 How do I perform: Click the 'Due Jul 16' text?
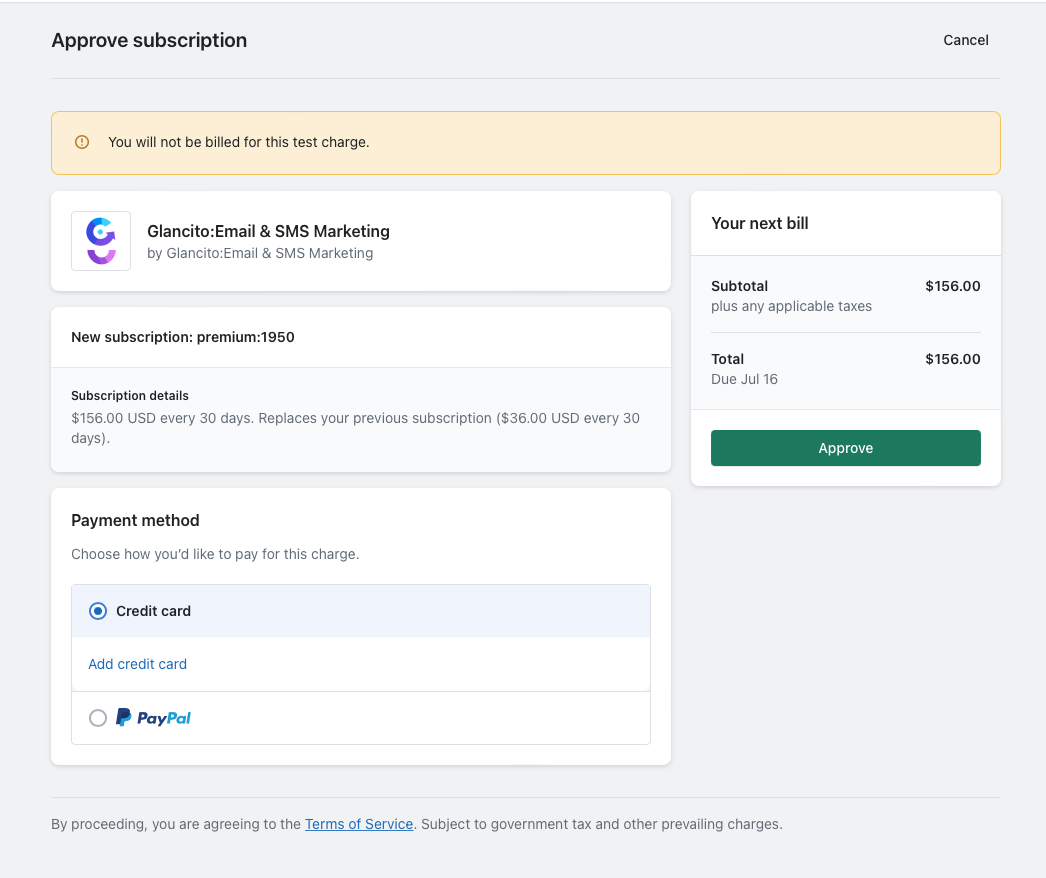[x=744, y=379]
